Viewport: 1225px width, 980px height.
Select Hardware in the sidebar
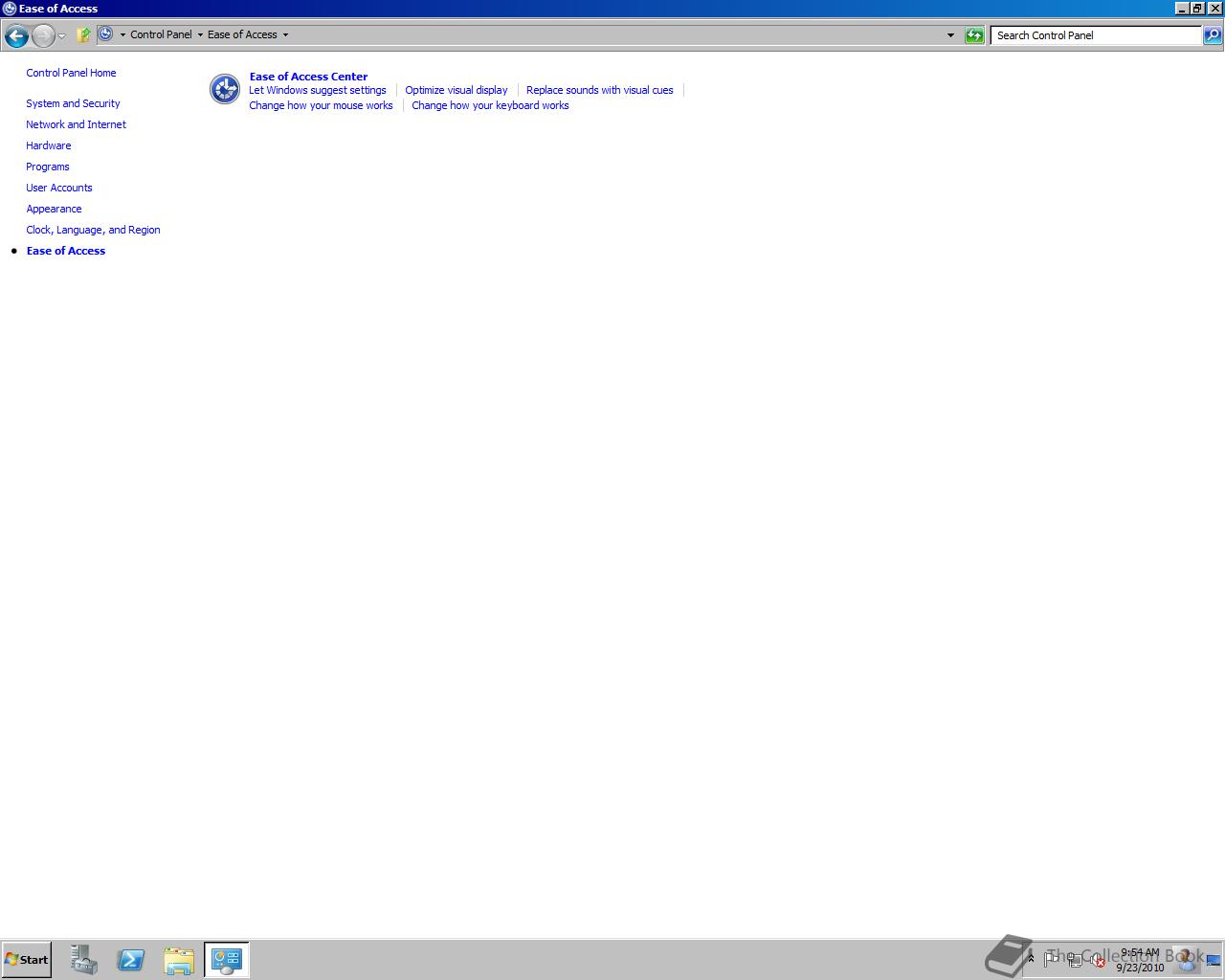pos(48,145)
